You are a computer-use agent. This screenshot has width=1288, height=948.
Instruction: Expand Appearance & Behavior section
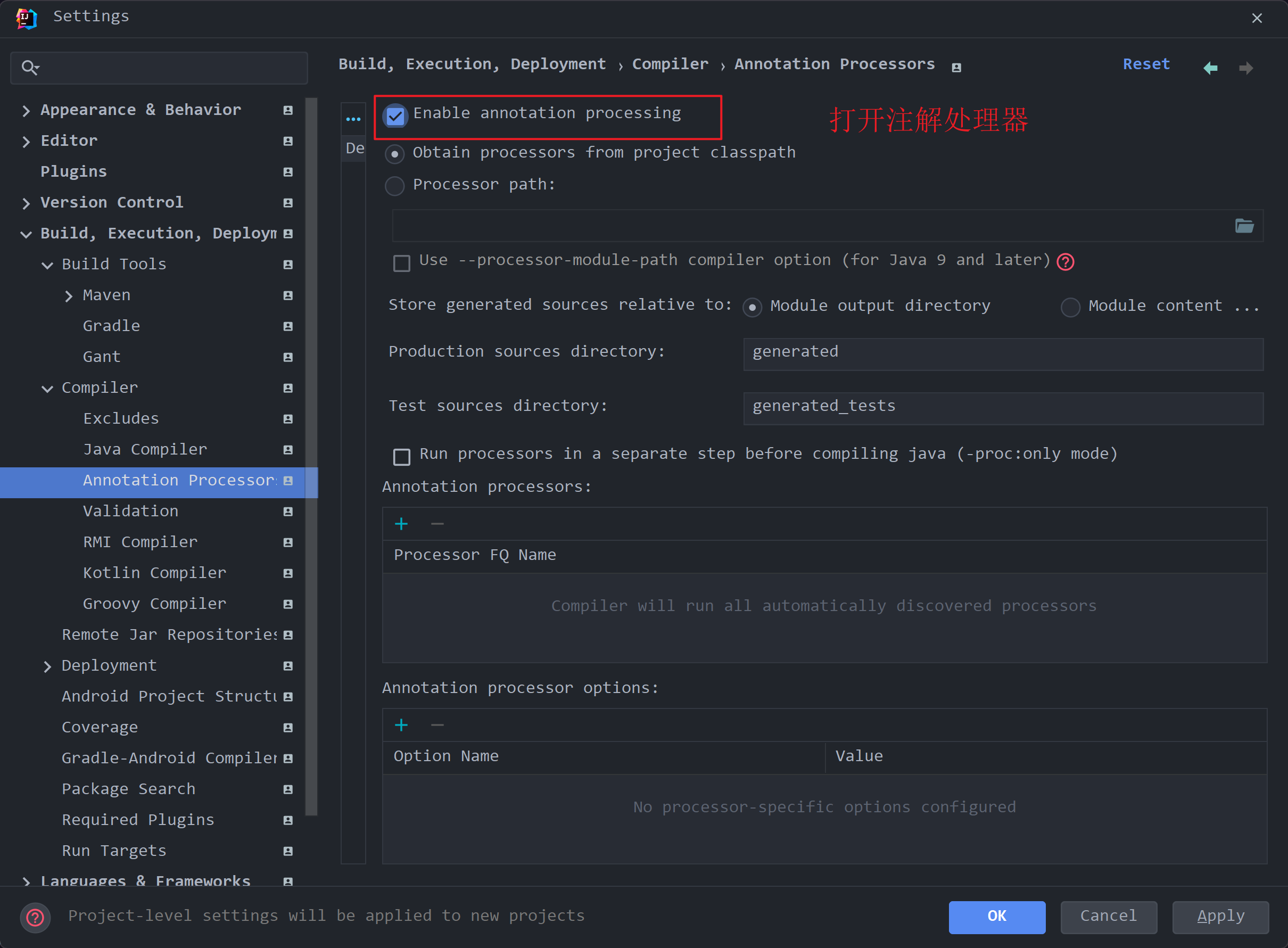pyautogui.click(x=26, y=111)
